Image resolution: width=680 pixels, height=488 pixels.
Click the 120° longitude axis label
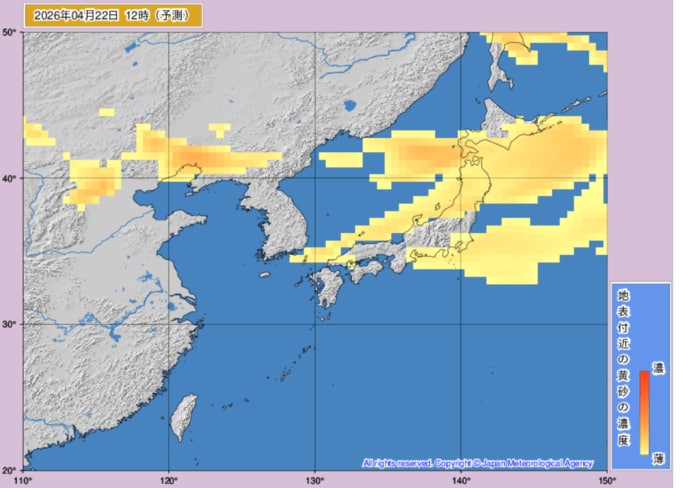168,479
